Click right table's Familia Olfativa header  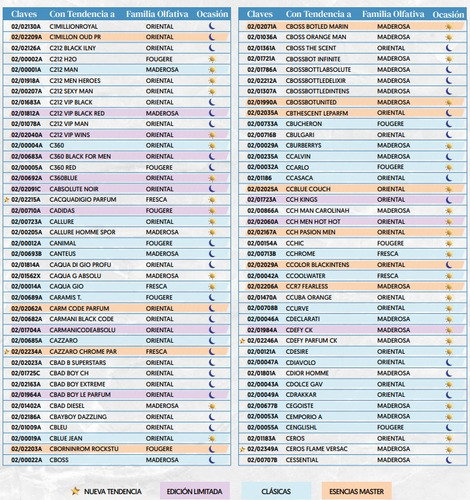click(x=393, y=14)
